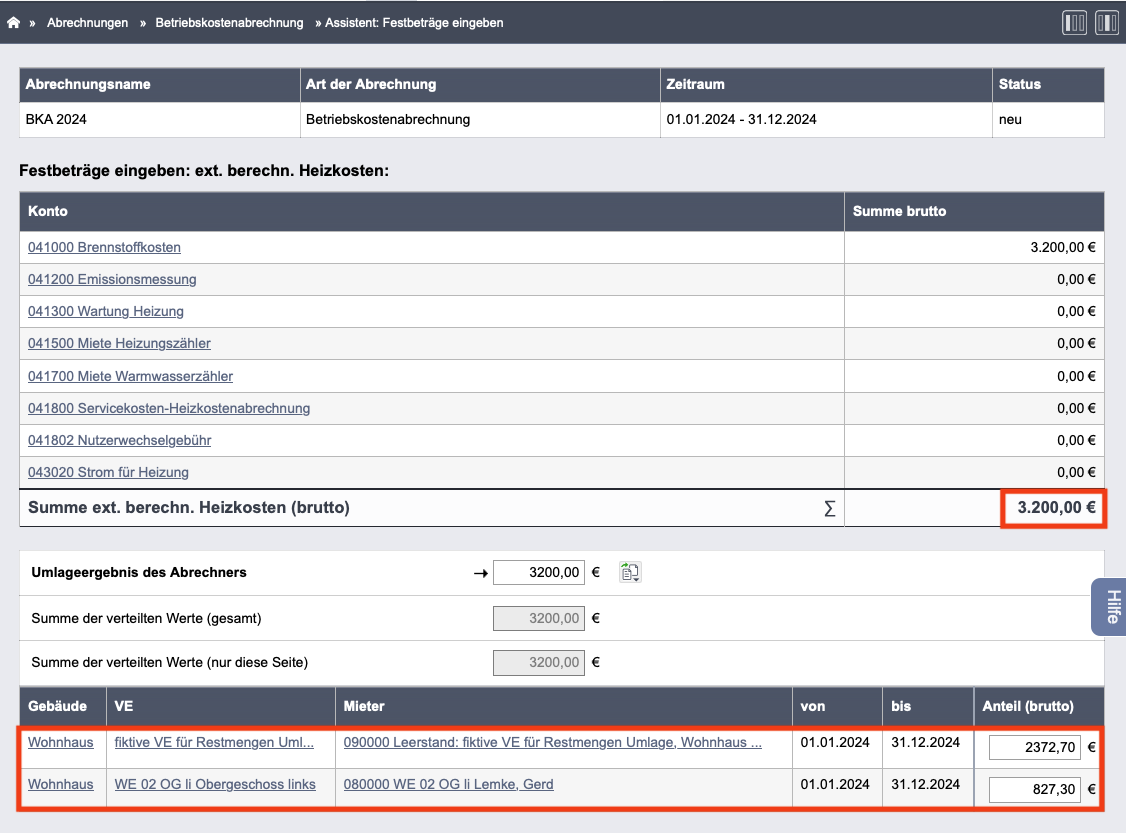Open account 041000 Brennstoffkosten

coord(104,247)
